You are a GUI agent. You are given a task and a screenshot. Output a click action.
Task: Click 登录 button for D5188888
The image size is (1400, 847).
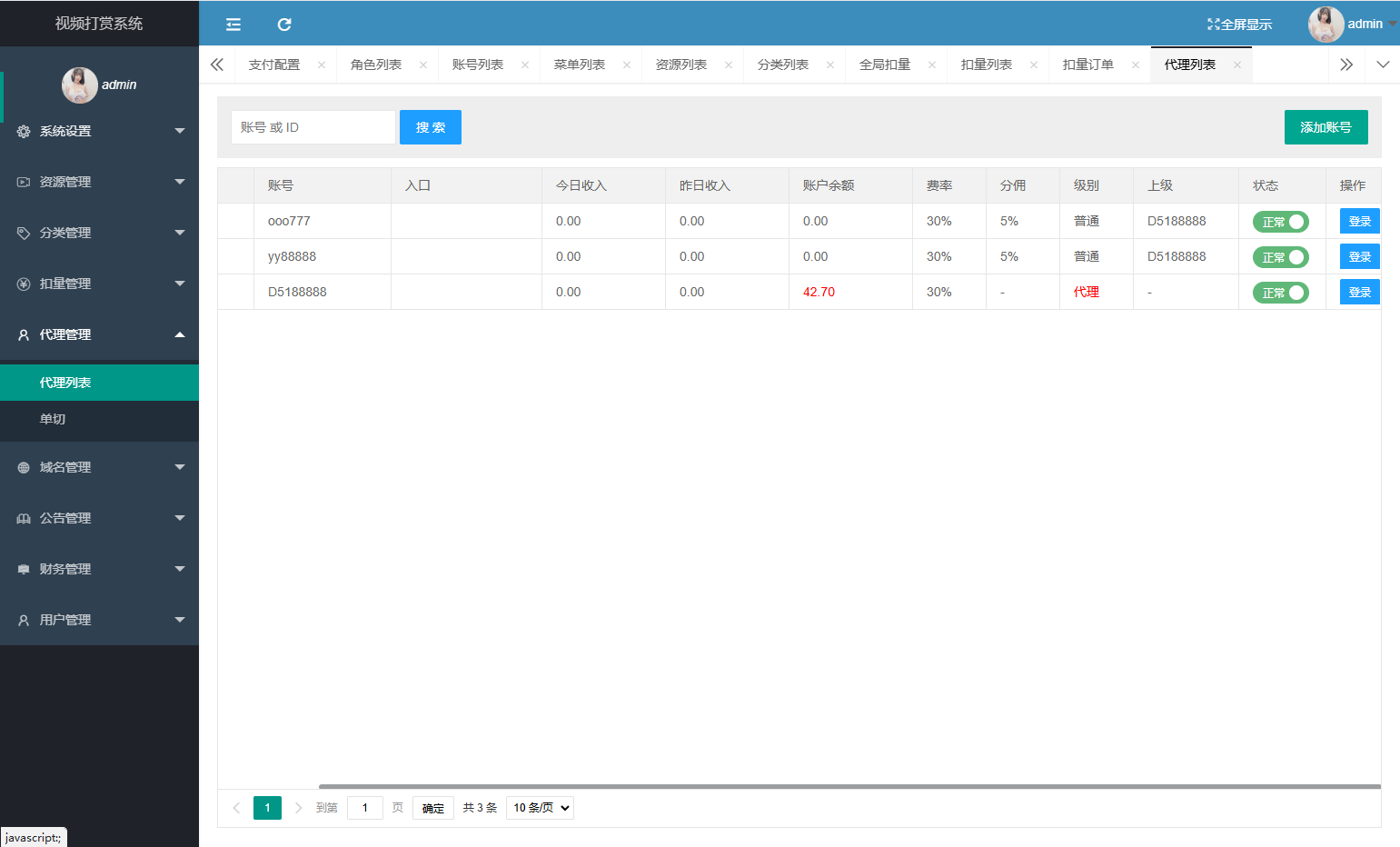coord(1360,293)
